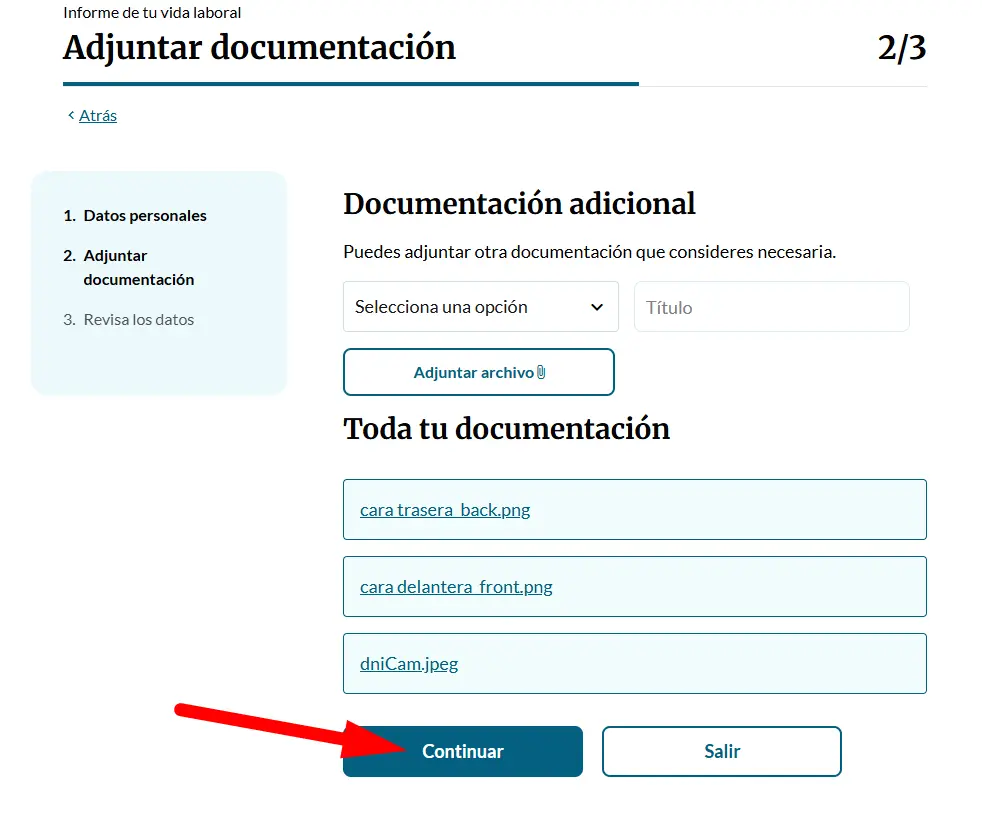982x819 pixels.
Task: Open the cara trasera_back.png file link
Action: point(445,510)
